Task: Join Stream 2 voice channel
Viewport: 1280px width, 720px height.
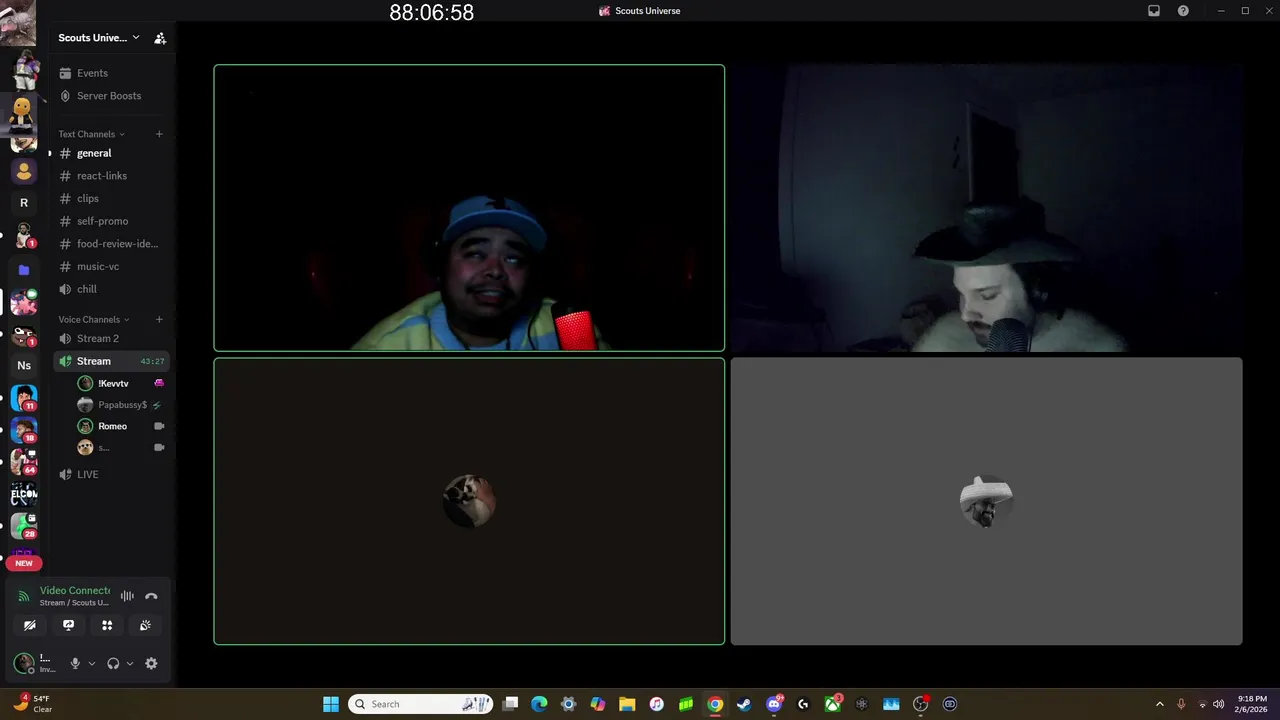Action: coord(110,338)
